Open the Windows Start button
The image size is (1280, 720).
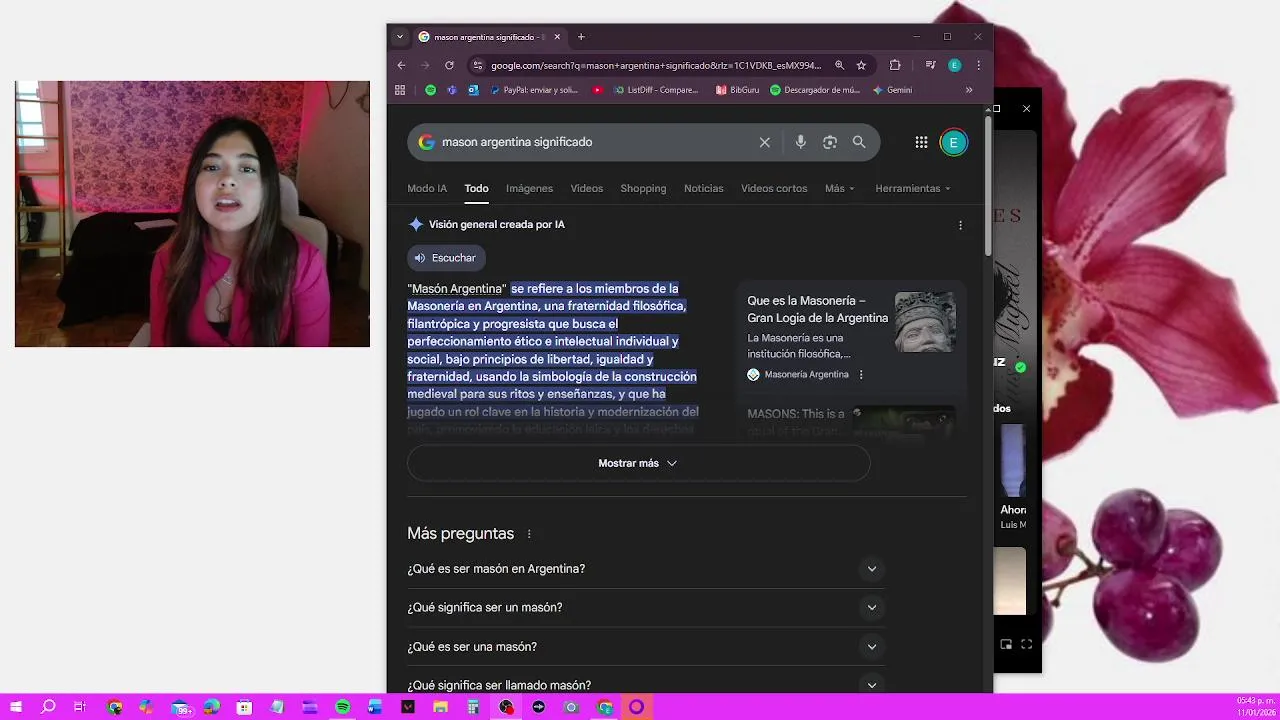[x=16, y=707]
